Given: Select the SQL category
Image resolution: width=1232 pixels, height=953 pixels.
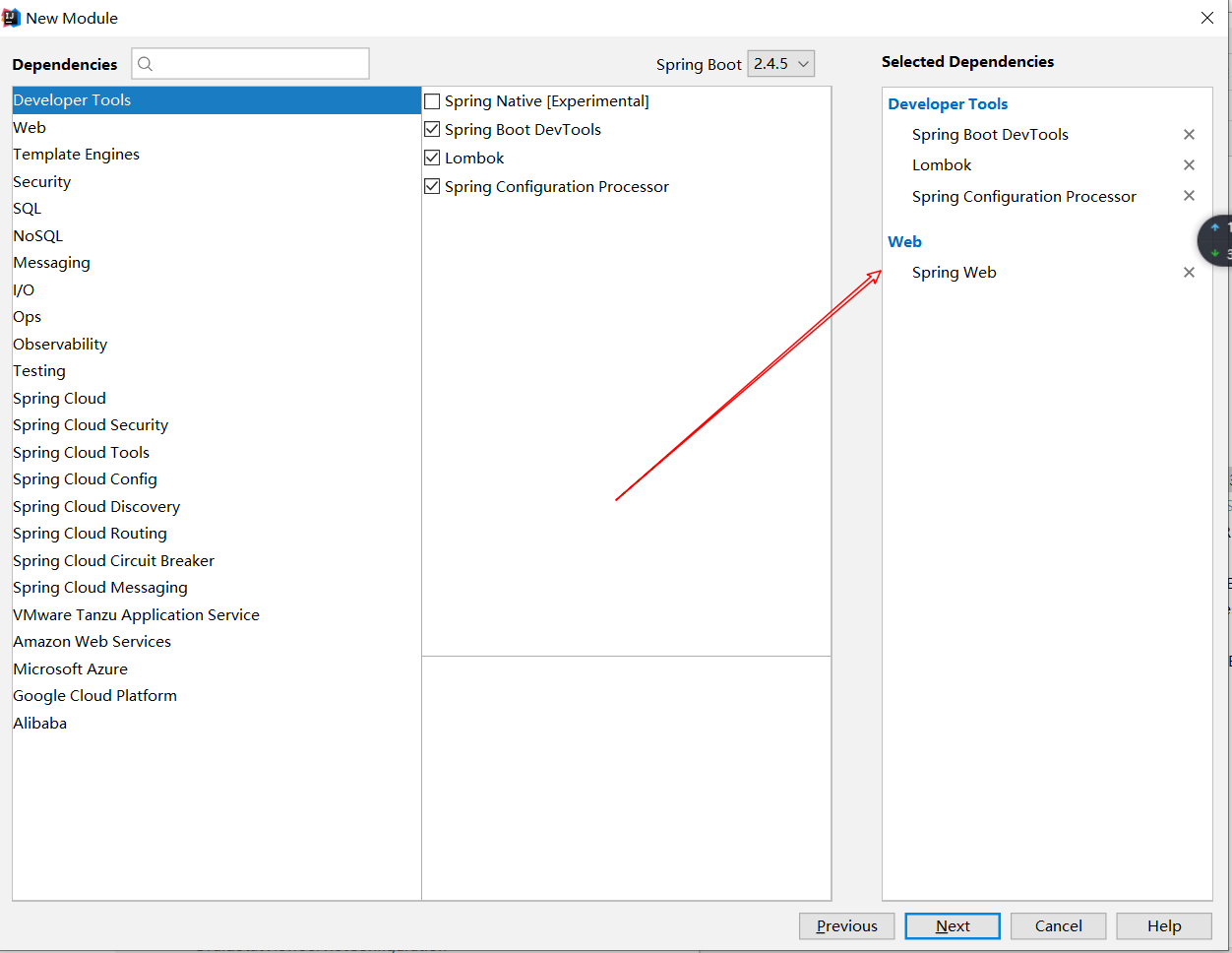Looking at the screenshot, I should pos(216,209).
